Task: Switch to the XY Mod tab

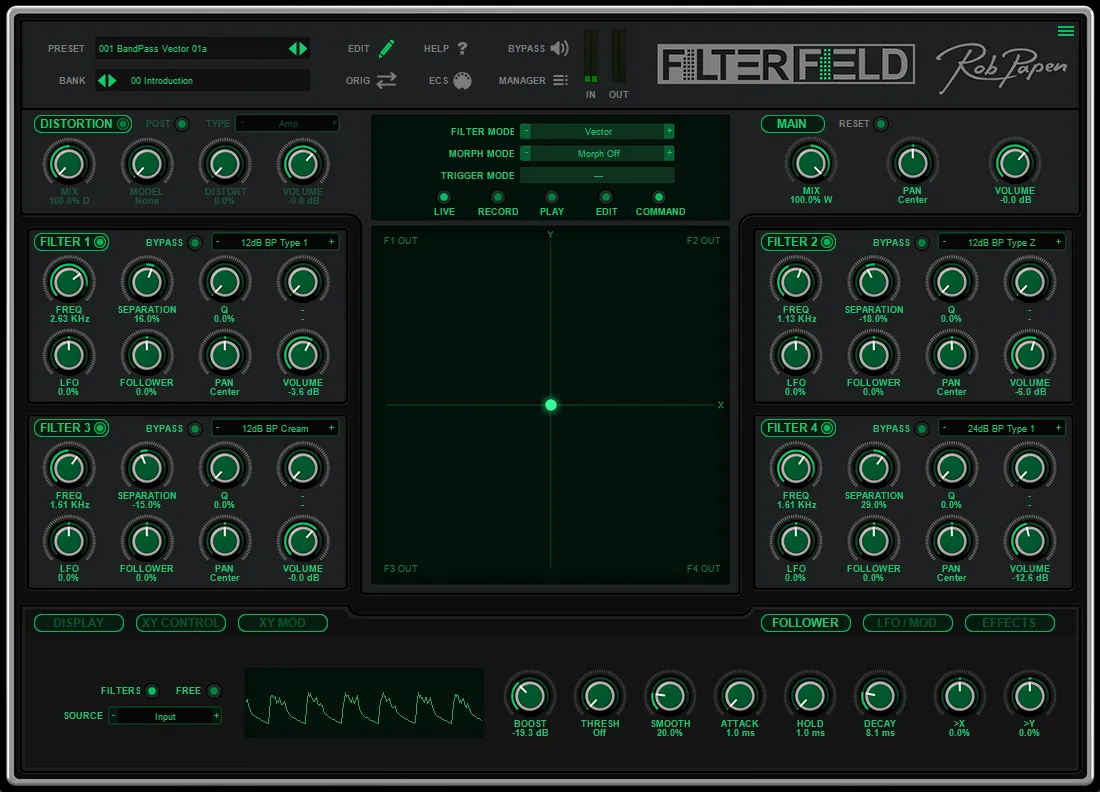Action: click(x=283, y=623)
